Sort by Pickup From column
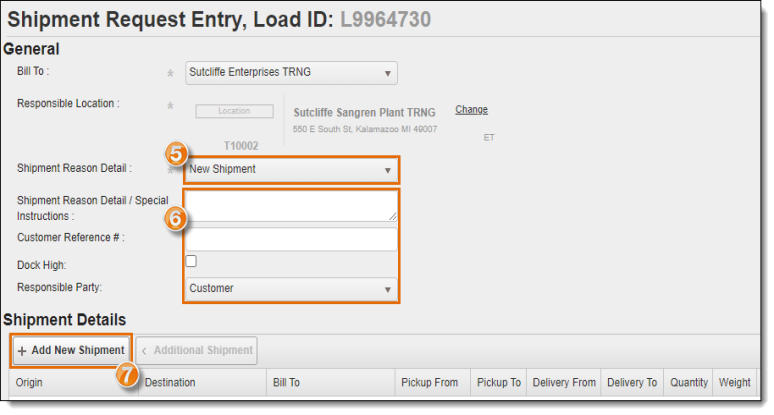 click(x=429, y=383)
